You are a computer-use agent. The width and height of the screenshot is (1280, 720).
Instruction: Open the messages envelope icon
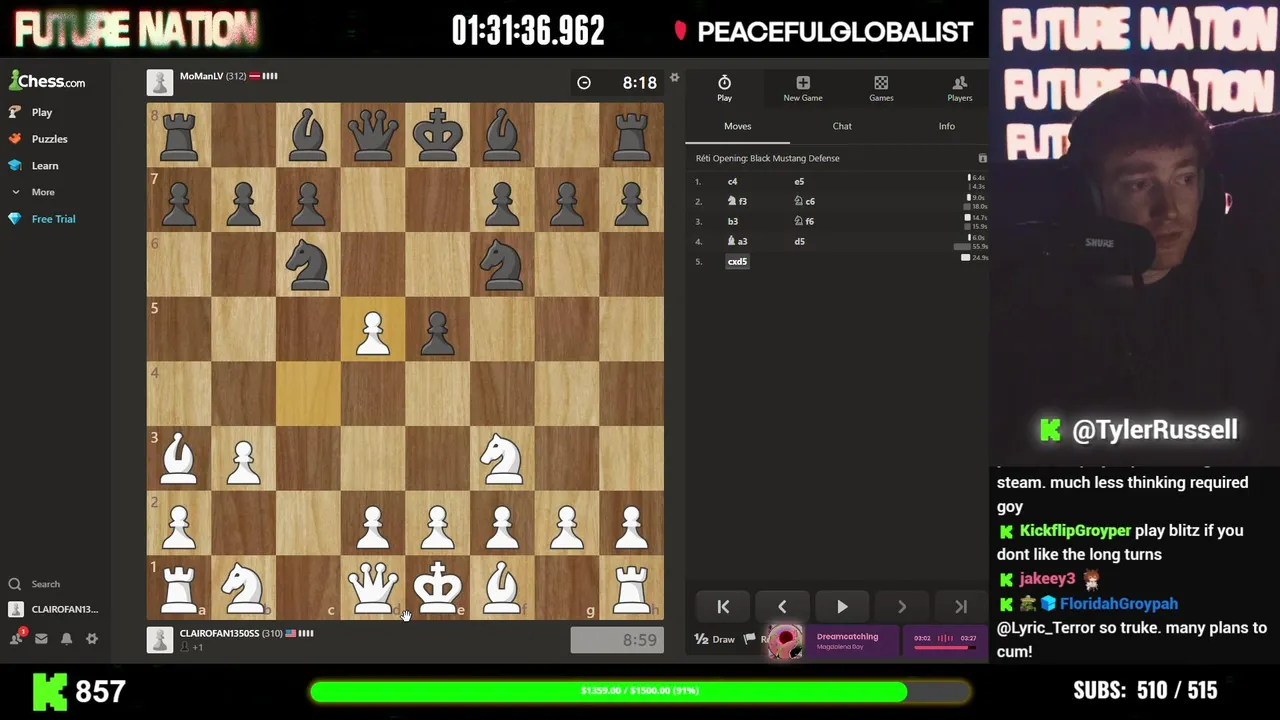(42, 638)
